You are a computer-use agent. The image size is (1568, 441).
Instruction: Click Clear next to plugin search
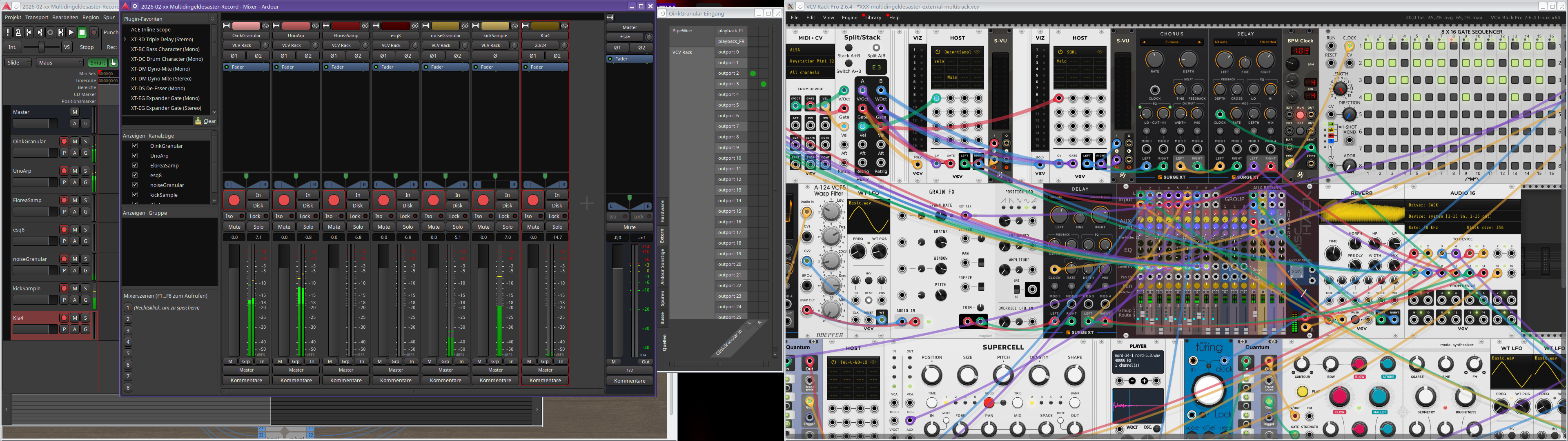[x=206, y=121]
